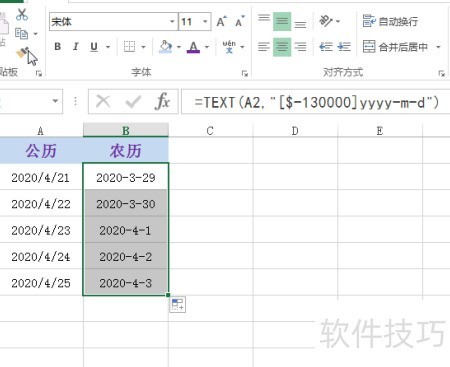Click the phonetic guide wén icon
The height and width of the screenshot is (367, 450).
[229, 47]
